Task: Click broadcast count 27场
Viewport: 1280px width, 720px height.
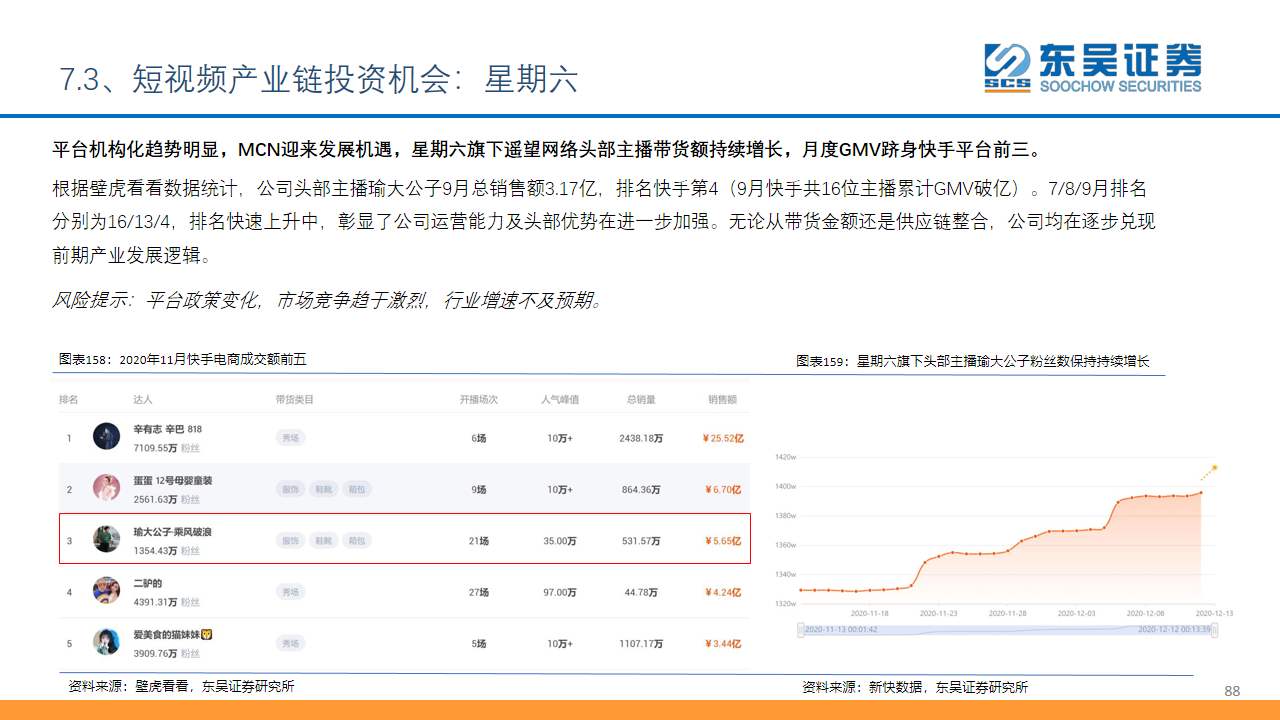Action: point(478,592)
